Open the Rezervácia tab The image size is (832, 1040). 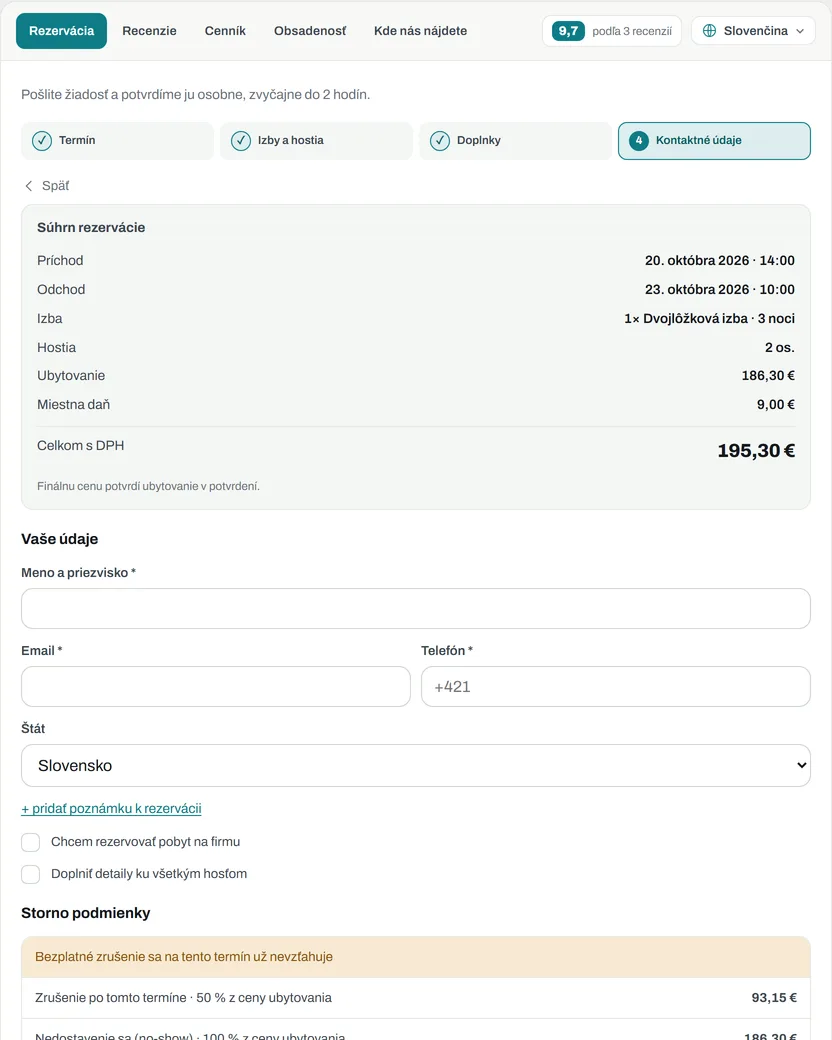click(x=62, y=31)
